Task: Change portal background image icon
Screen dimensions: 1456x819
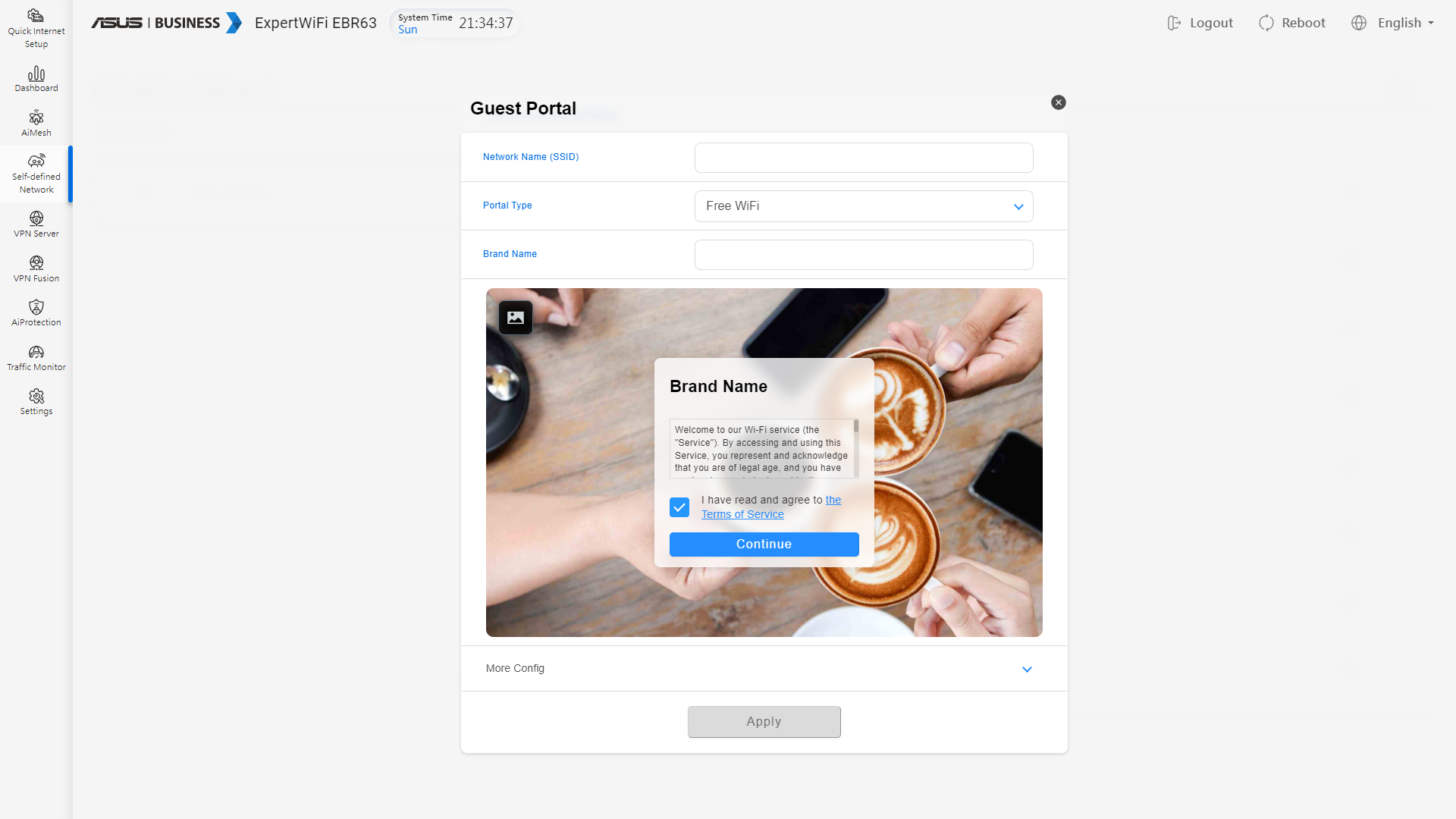Action: pos(516,318)
